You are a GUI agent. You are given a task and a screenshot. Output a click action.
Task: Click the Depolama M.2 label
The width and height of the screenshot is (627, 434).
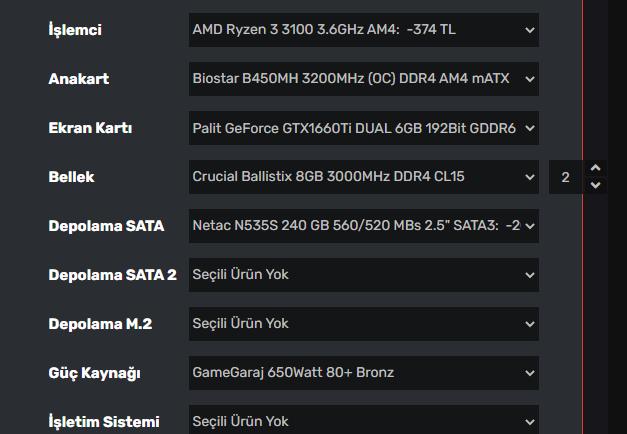pyautogui.click(x=100, y=324)
